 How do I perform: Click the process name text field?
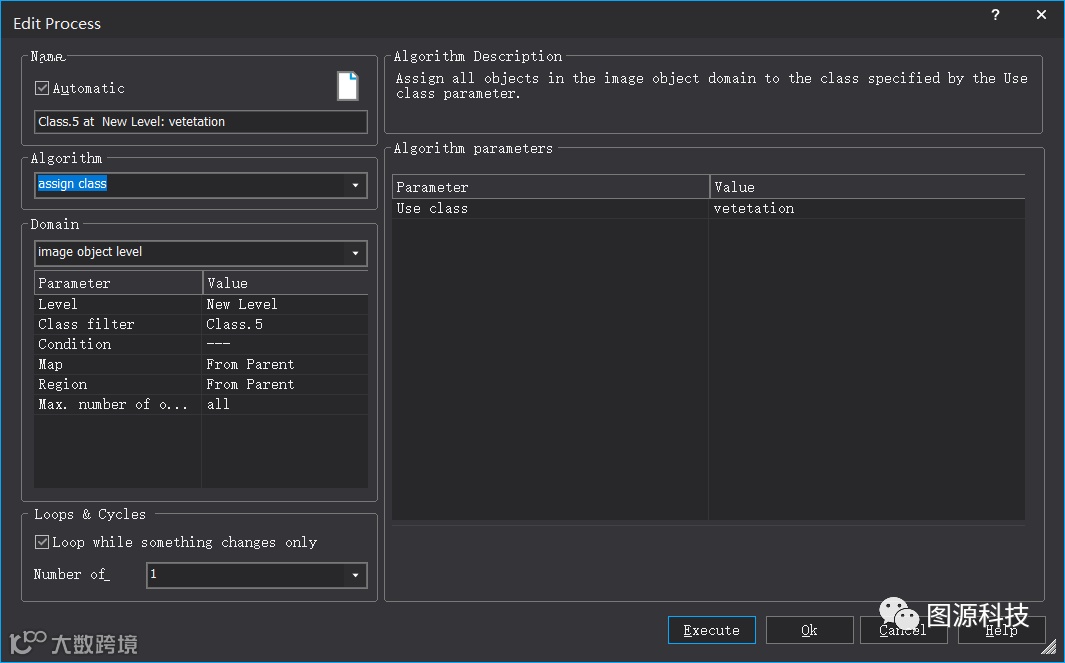pos(200,122)
